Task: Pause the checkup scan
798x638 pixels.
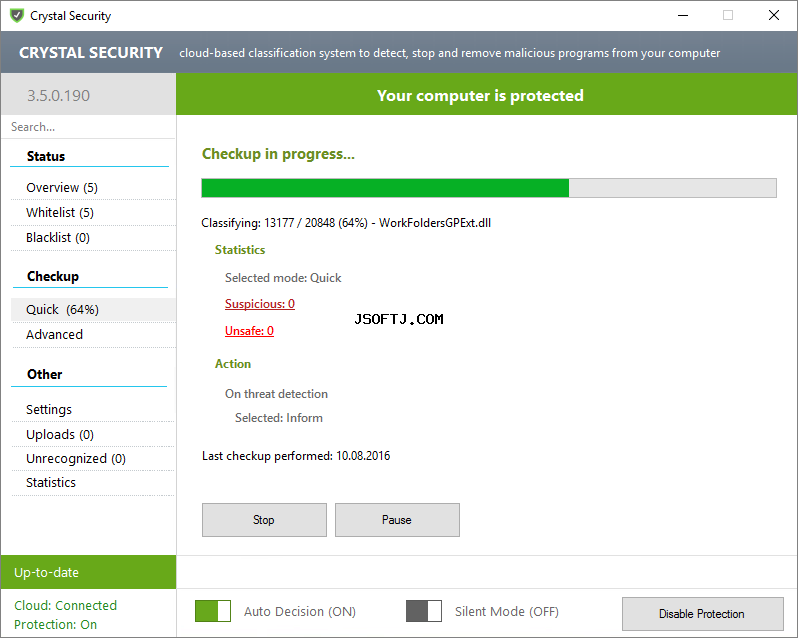Action: (397, 519)
